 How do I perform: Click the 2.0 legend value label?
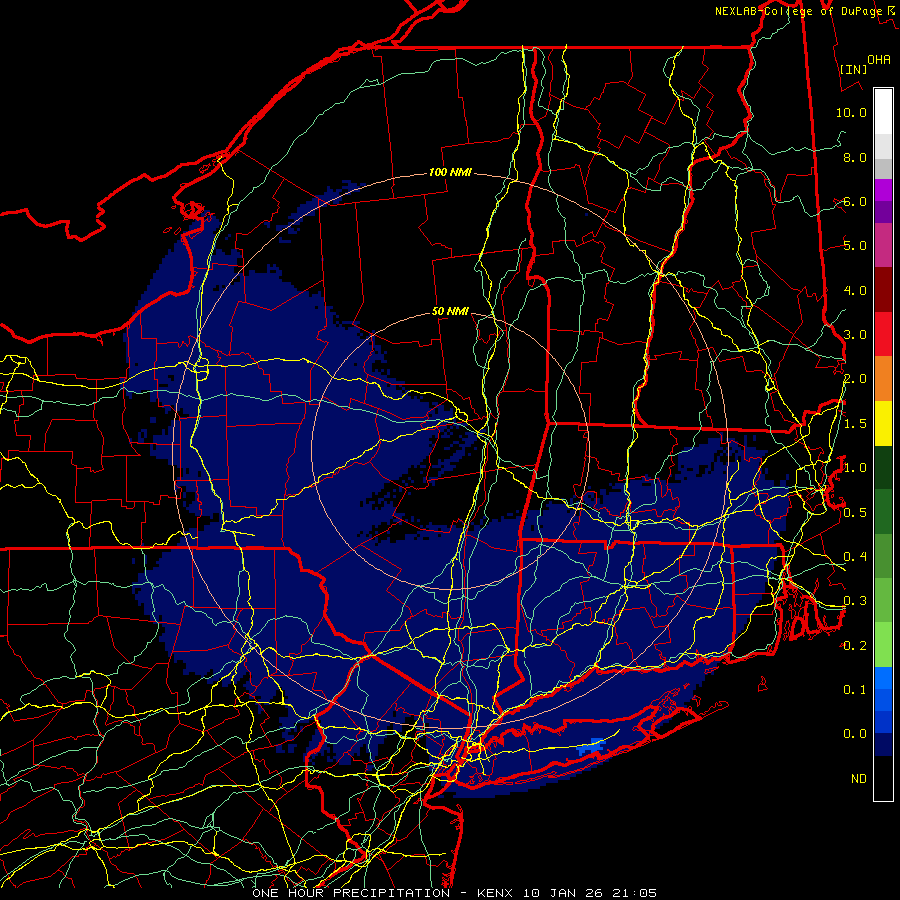(855, 379)
